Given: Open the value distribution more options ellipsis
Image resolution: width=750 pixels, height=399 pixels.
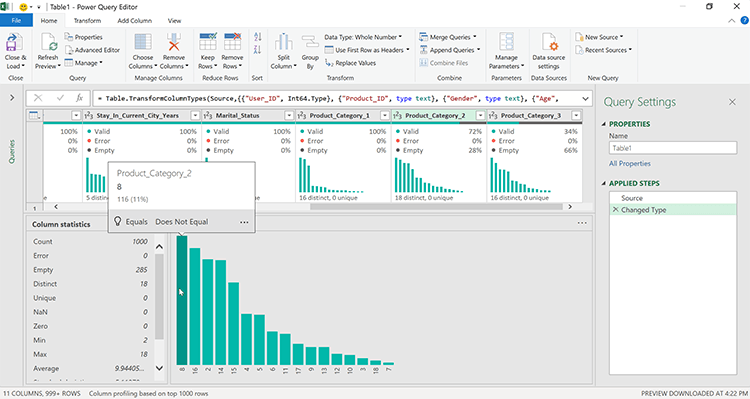Looking at the screenshot, I should coord(582,223).
